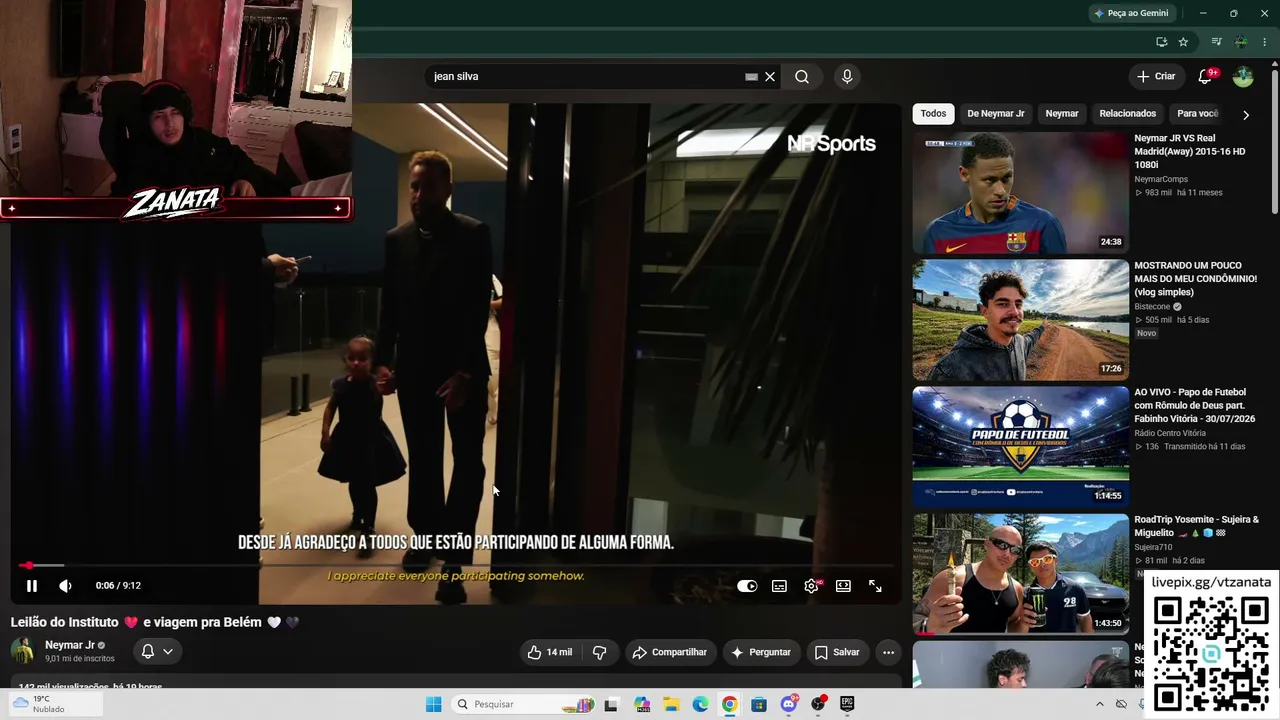Switch to theater mode

[843, 586]
